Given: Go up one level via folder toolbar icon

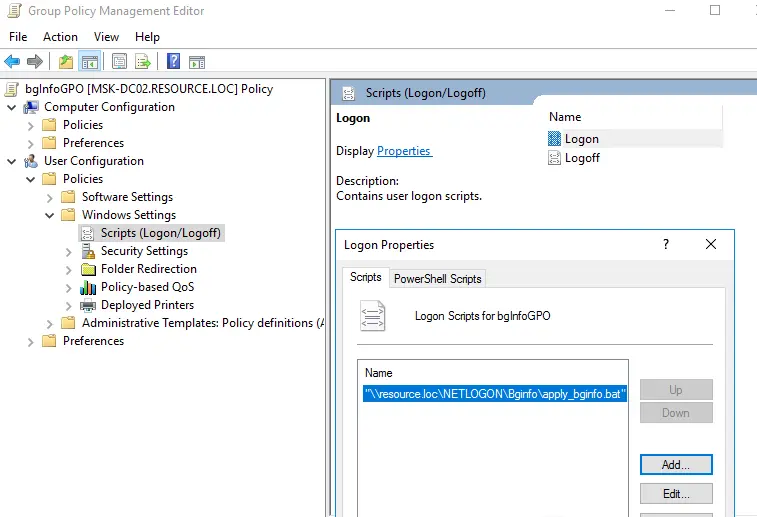Looking at the screenshot, I should tap(66, 61).
